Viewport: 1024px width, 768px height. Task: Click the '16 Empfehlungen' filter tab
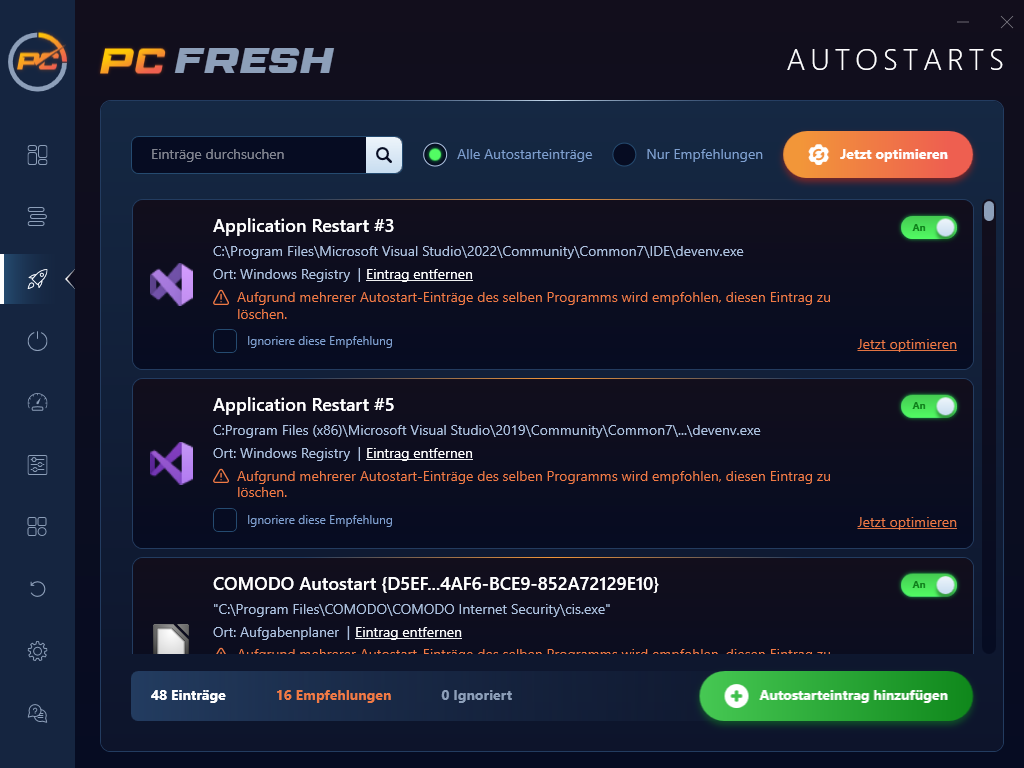point(333,695)
